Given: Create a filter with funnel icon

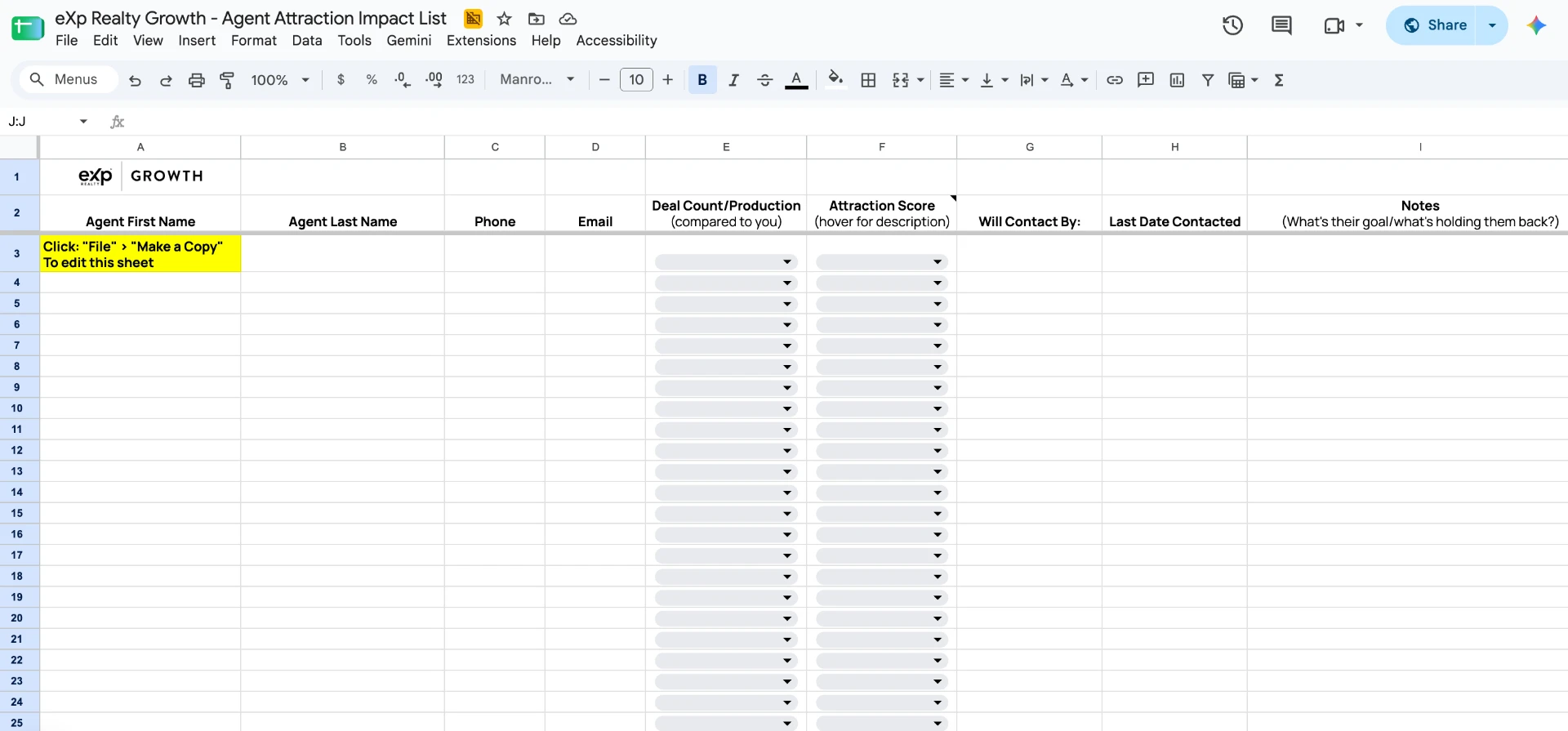Looking at the screenshot, I should point(1208,80).
